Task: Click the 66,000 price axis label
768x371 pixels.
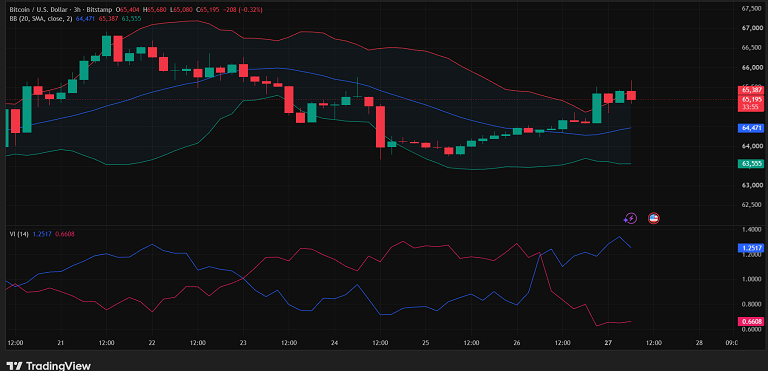Action: point(751,68)
